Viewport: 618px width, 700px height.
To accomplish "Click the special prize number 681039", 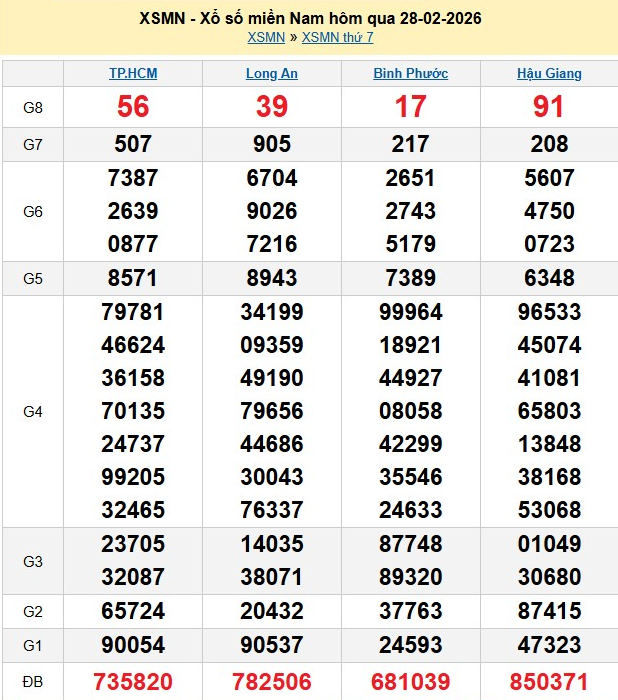I will 410,681.
